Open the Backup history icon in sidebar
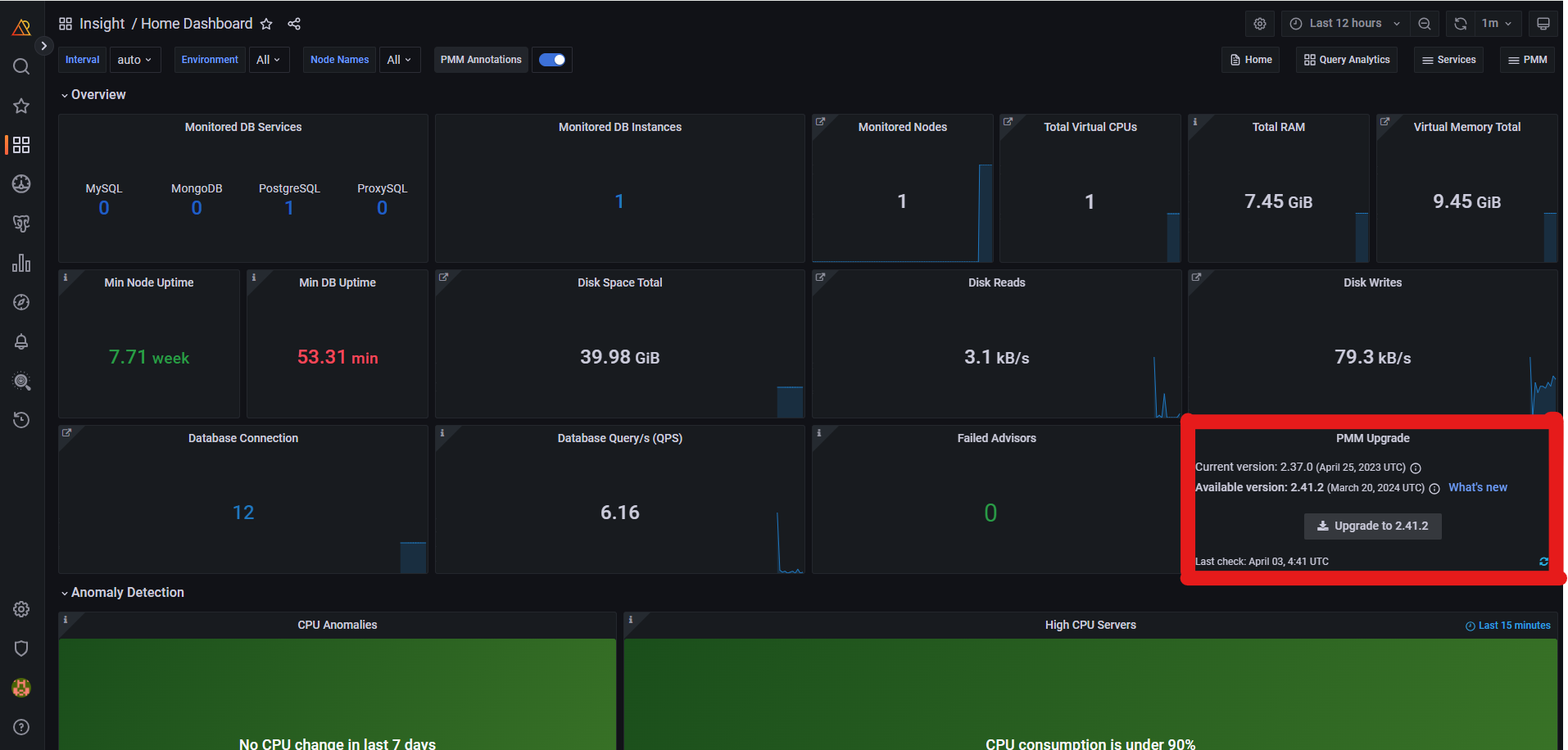This screenshot has height=750, width=1568. (x=21, y=420)
